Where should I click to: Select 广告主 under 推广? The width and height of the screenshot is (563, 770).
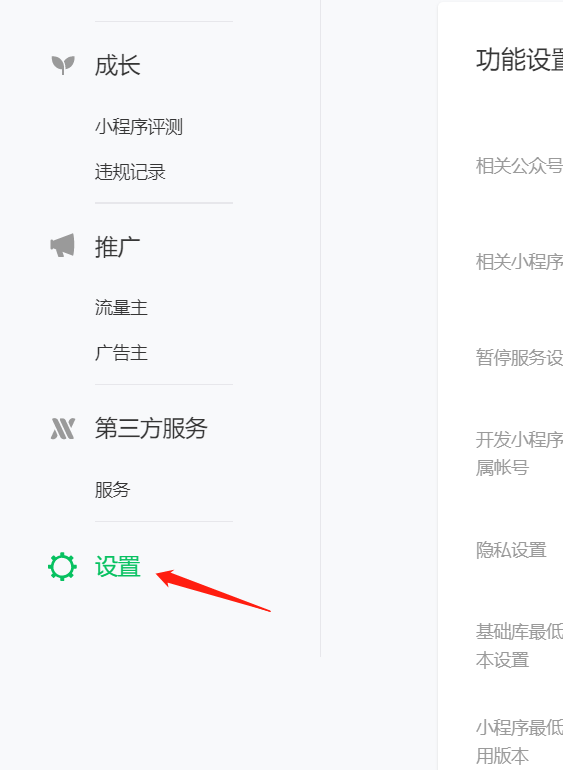121,353
